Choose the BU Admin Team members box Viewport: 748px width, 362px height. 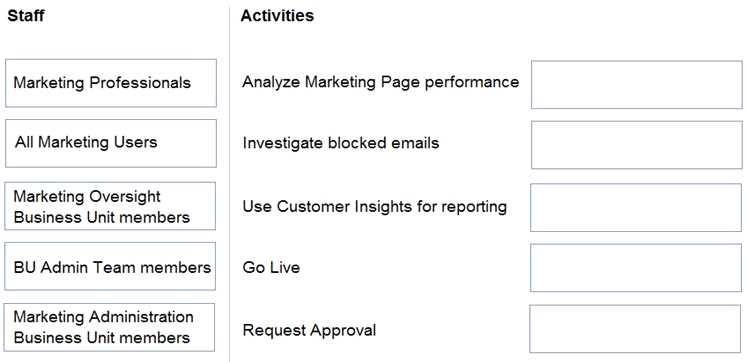[110, 266]
